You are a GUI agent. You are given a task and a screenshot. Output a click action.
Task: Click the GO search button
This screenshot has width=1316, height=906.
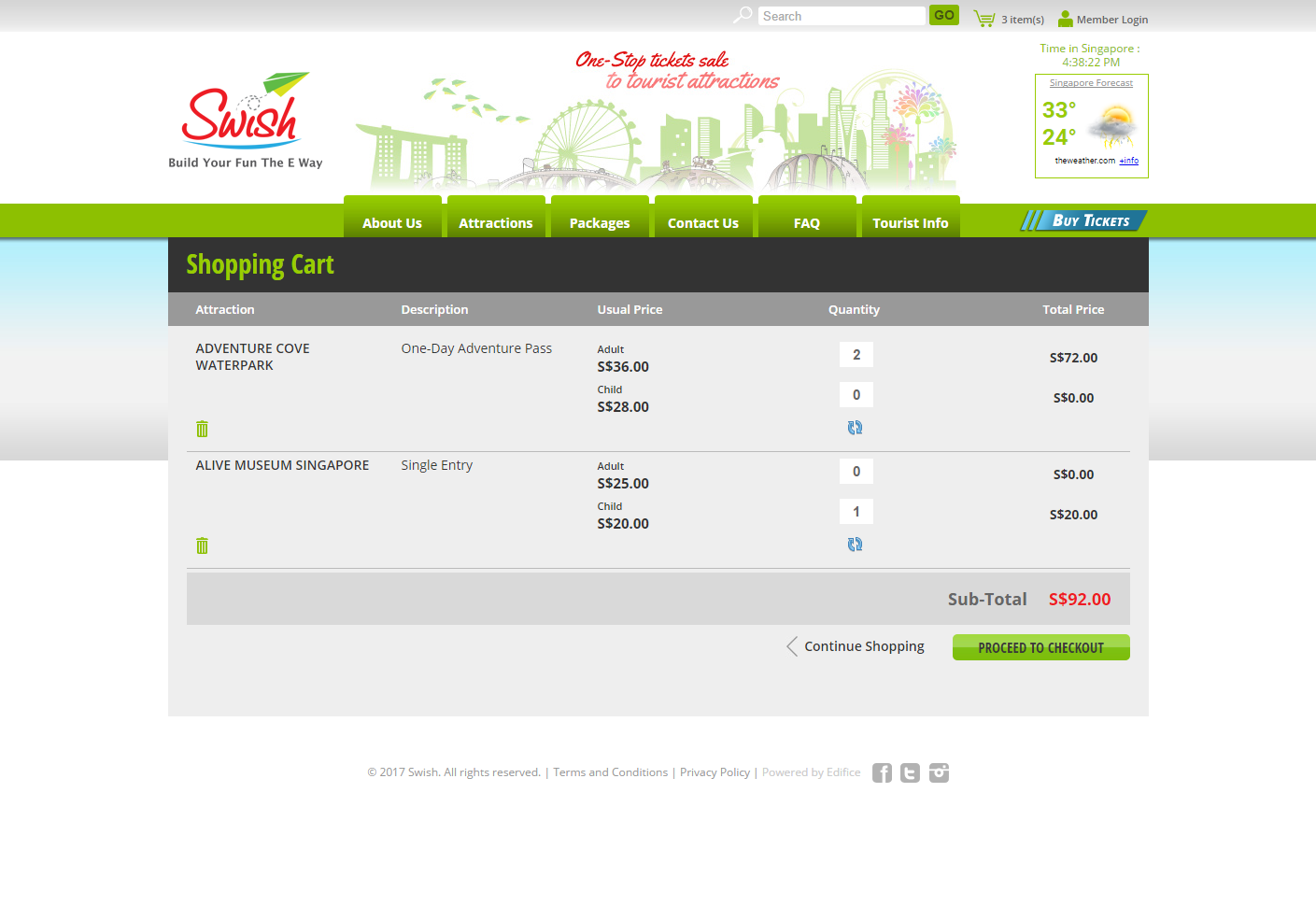point(944,15)
